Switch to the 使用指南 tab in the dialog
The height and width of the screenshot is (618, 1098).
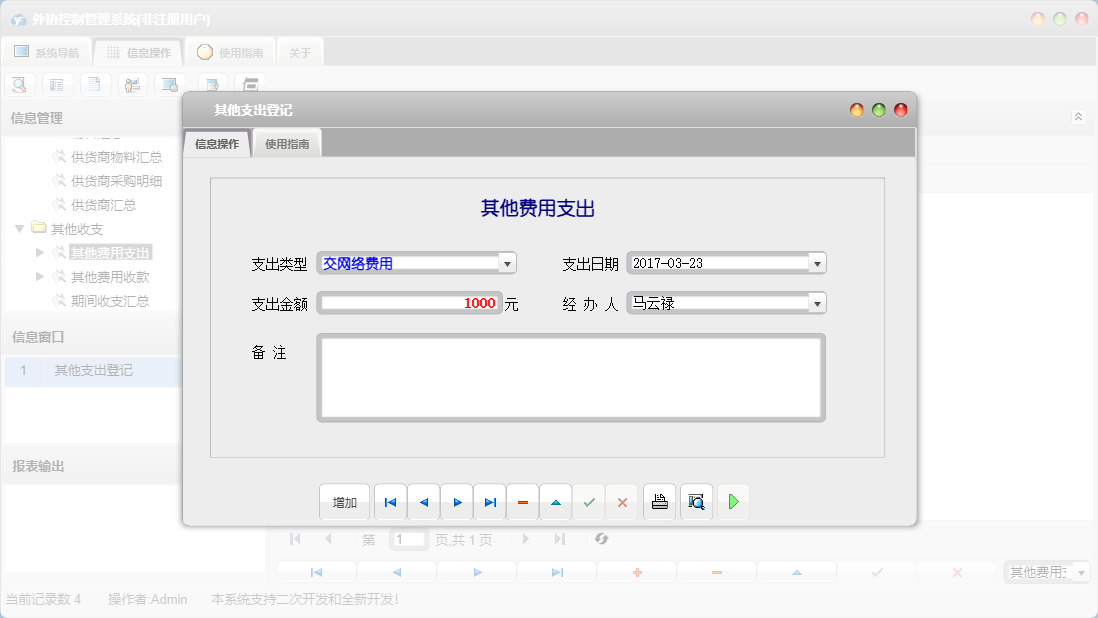click(x=287, y=142)
